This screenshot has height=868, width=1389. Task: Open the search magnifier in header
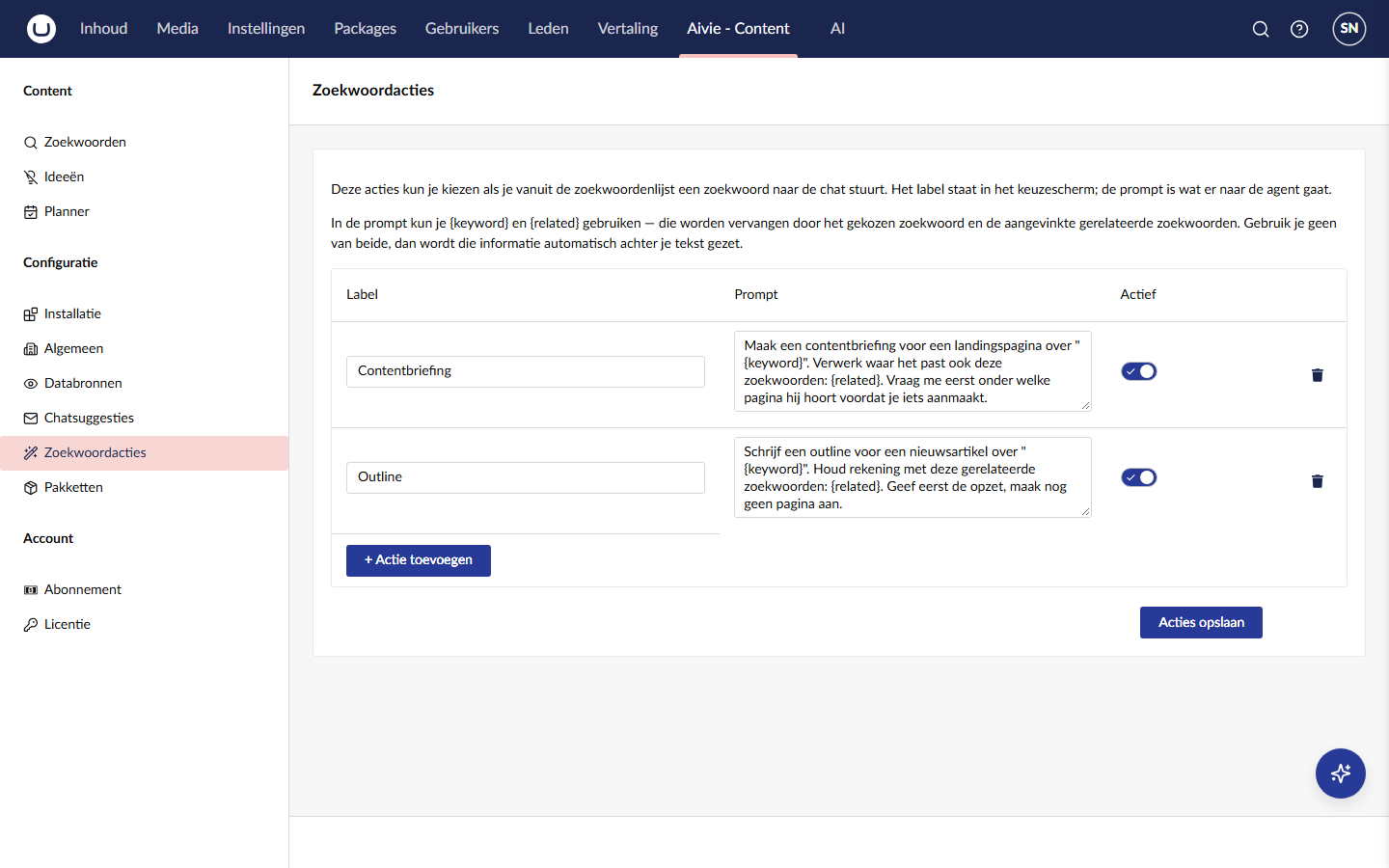click(1261, 29)
